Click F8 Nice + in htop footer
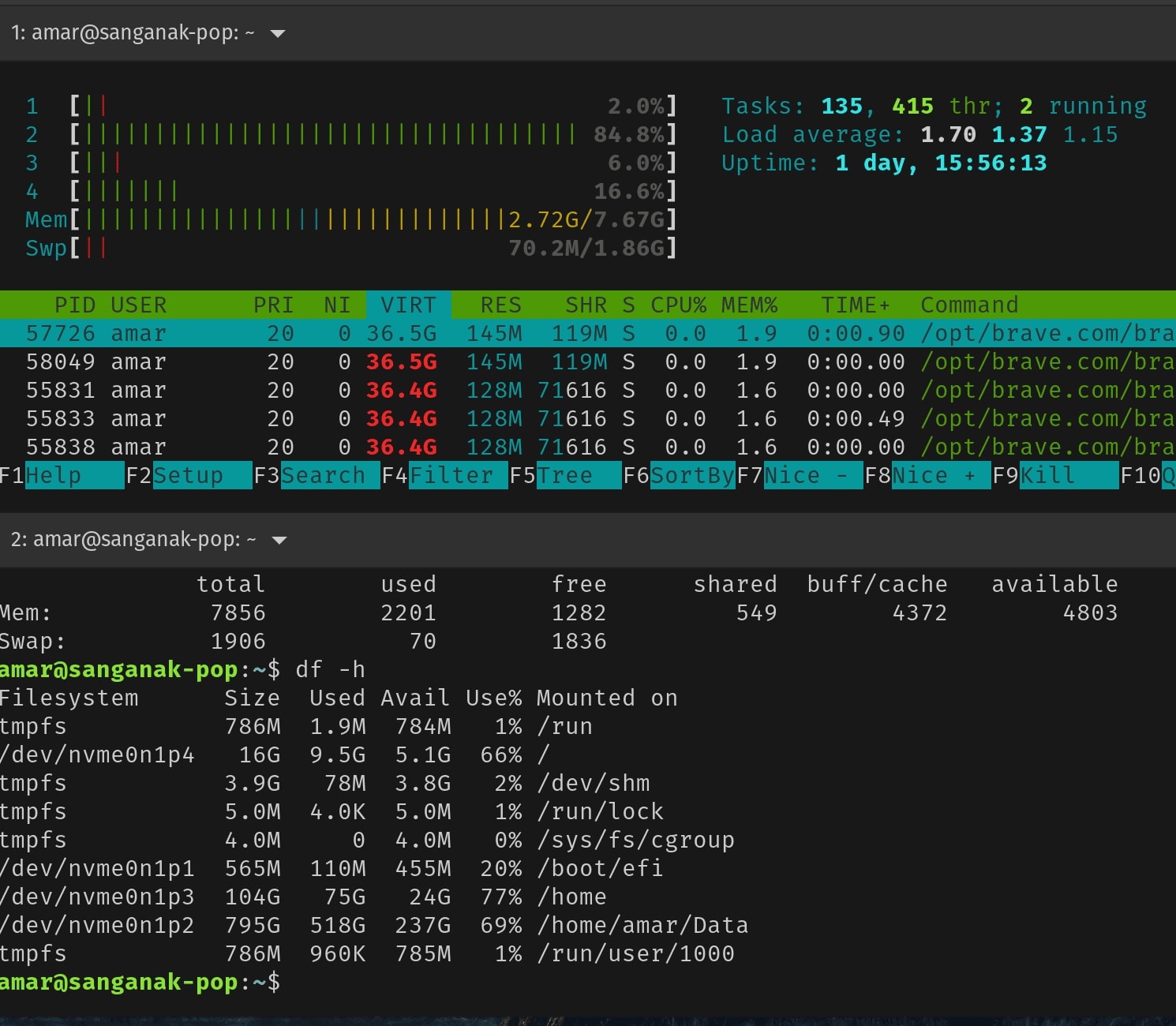This screenshot has height=1026, width=1176. click(x=927, y=476)
